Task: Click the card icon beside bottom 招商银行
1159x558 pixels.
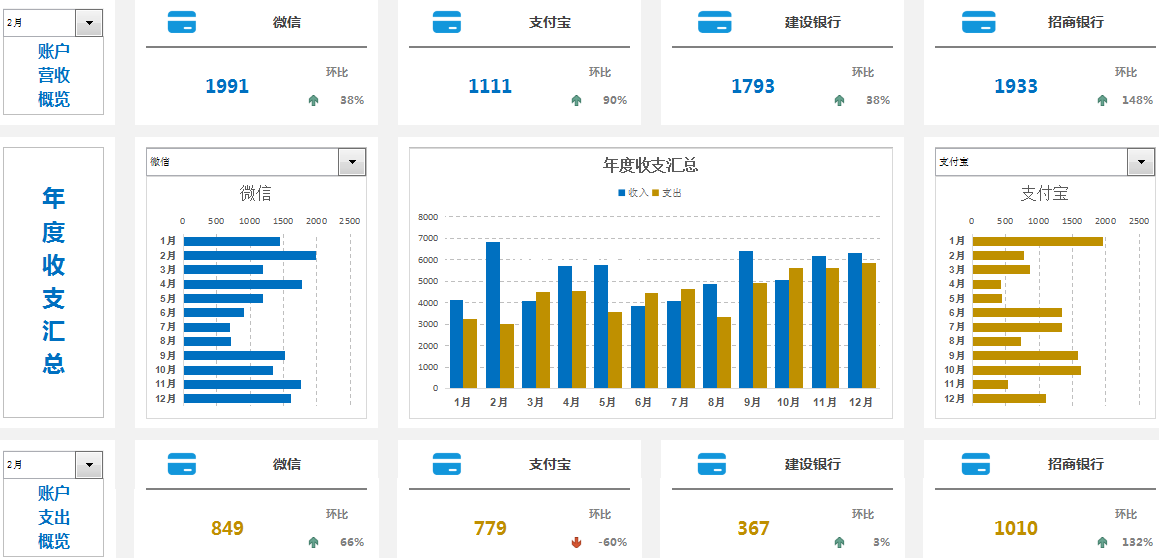Action: tap(975, 464)
